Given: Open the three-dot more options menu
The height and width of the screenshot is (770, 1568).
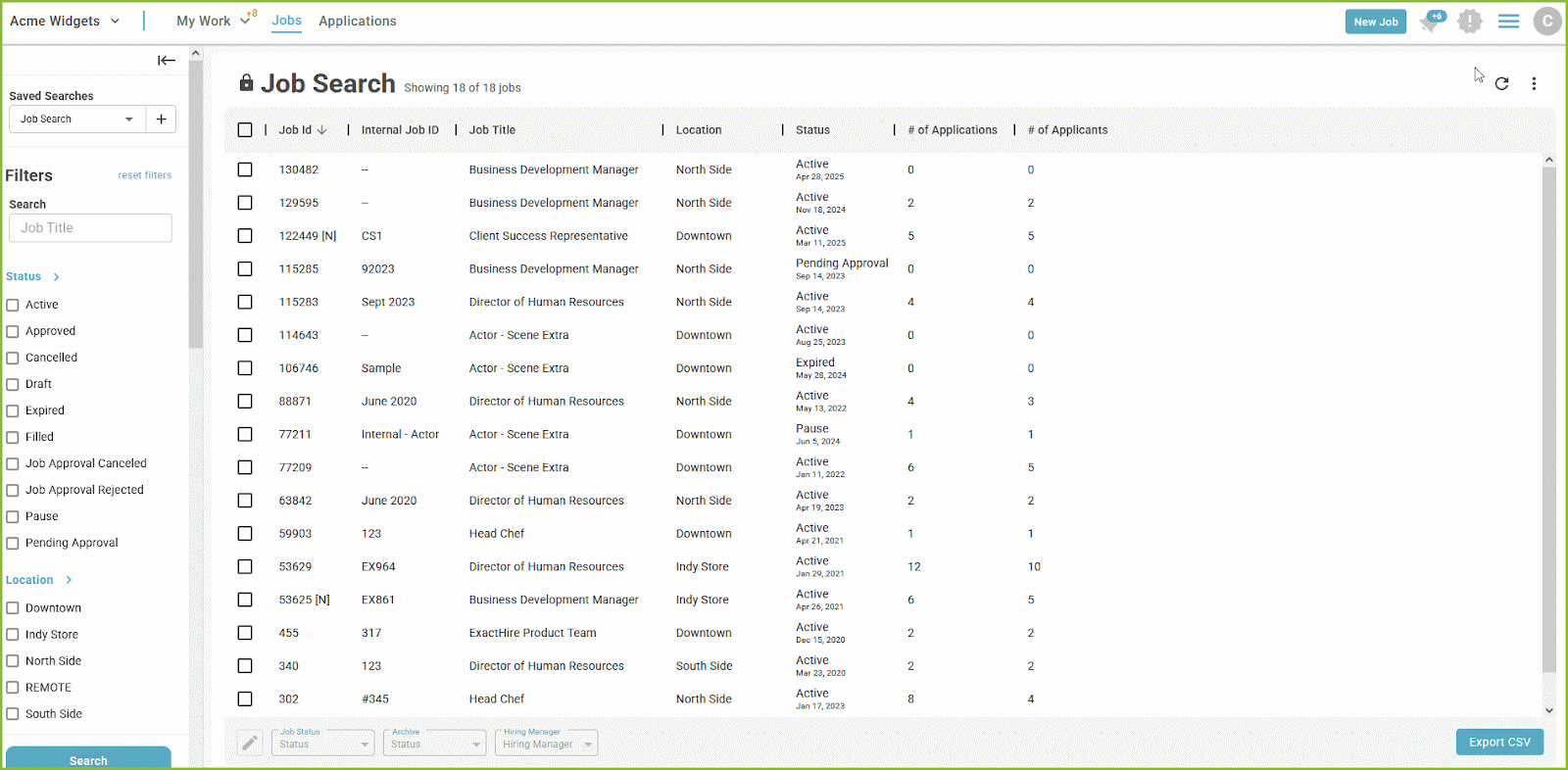Looking at the screenshot, I should 1534,84.
